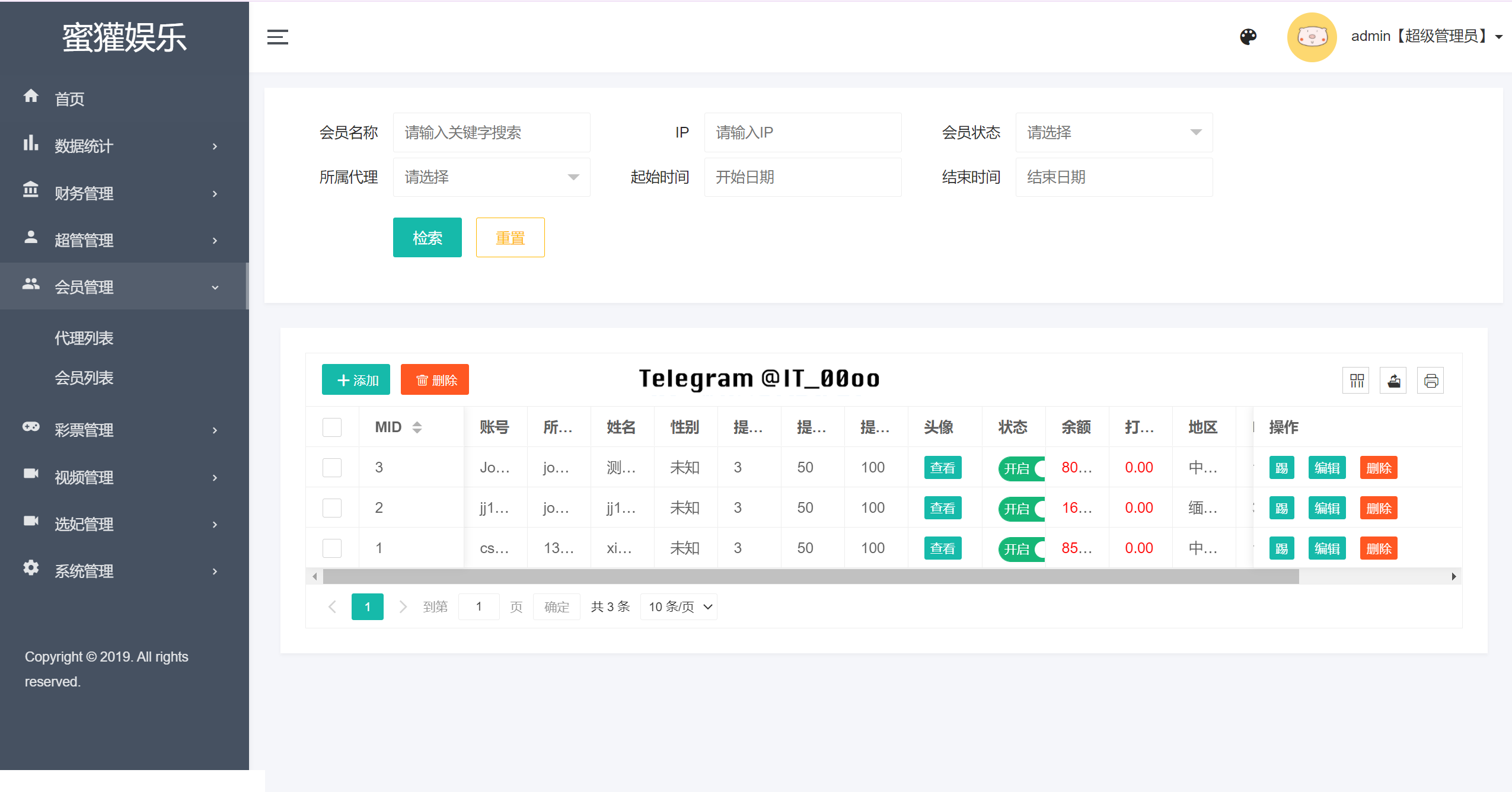The image size is (1512, 792).
Task: Open the 结束时间 end date picker
Action: coord(1114,177)
